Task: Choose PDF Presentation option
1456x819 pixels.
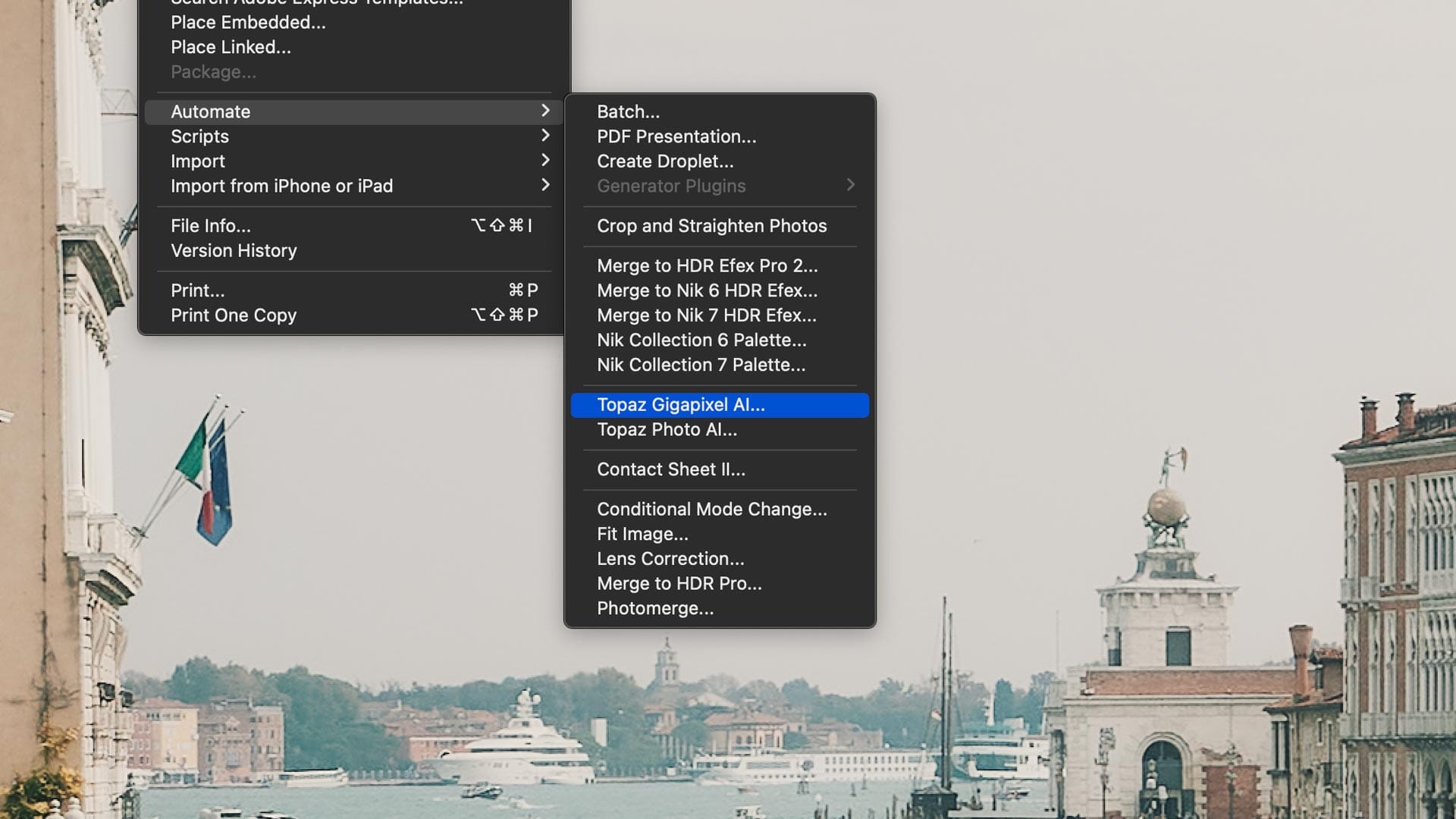Action: pos(676,136)
